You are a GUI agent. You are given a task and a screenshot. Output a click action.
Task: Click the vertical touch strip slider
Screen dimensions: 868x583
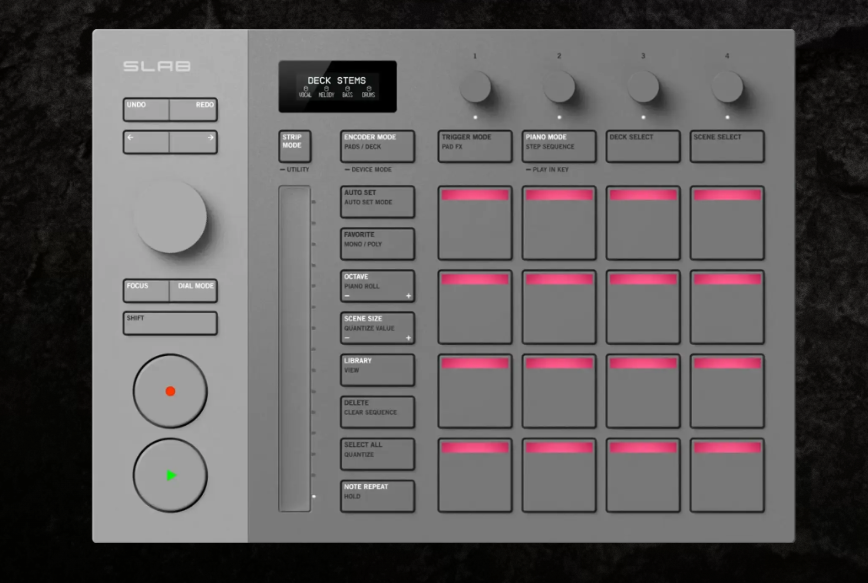point(294,348)
